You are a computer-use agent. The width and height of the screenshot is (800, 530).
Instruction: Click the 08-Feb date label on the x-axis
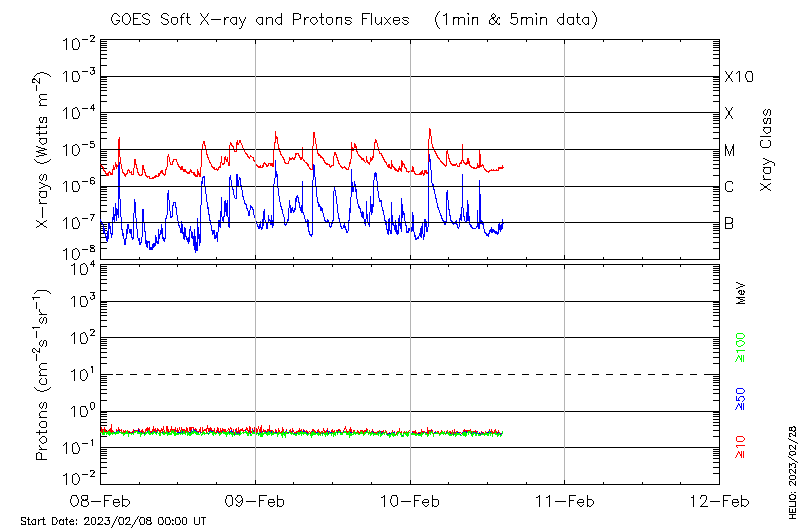(101, 501)
